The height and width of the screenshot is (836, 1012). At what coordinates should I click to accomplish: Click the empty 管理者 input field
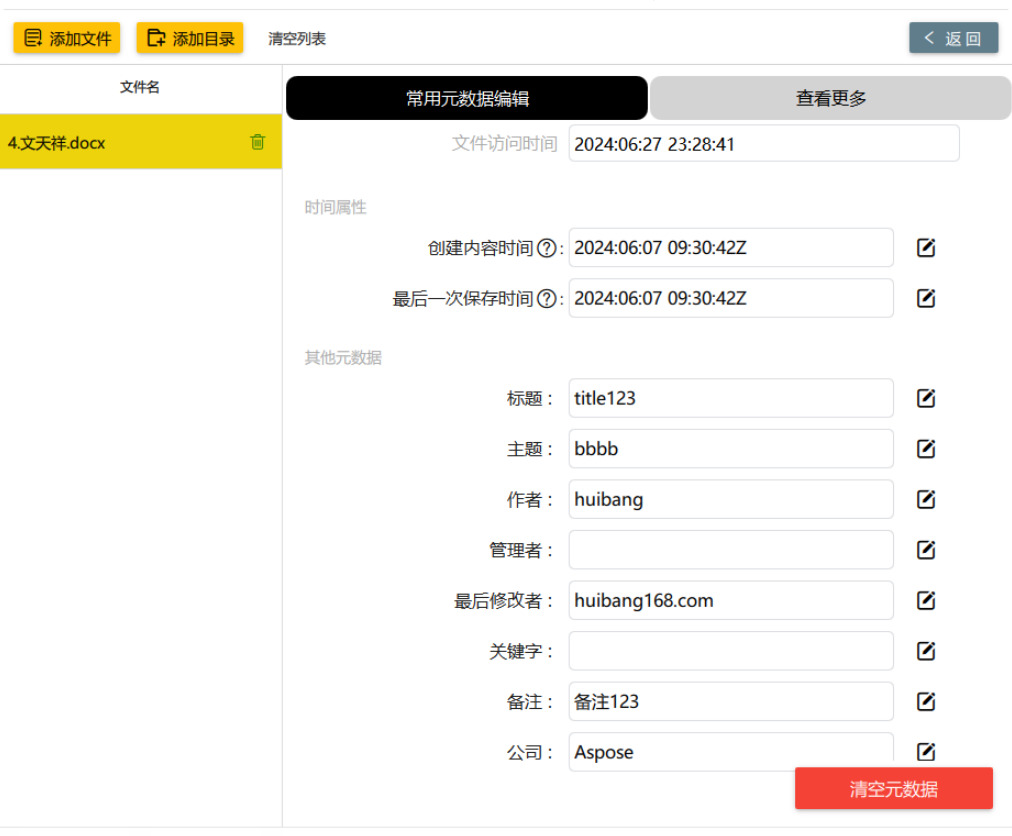[731, 549]
